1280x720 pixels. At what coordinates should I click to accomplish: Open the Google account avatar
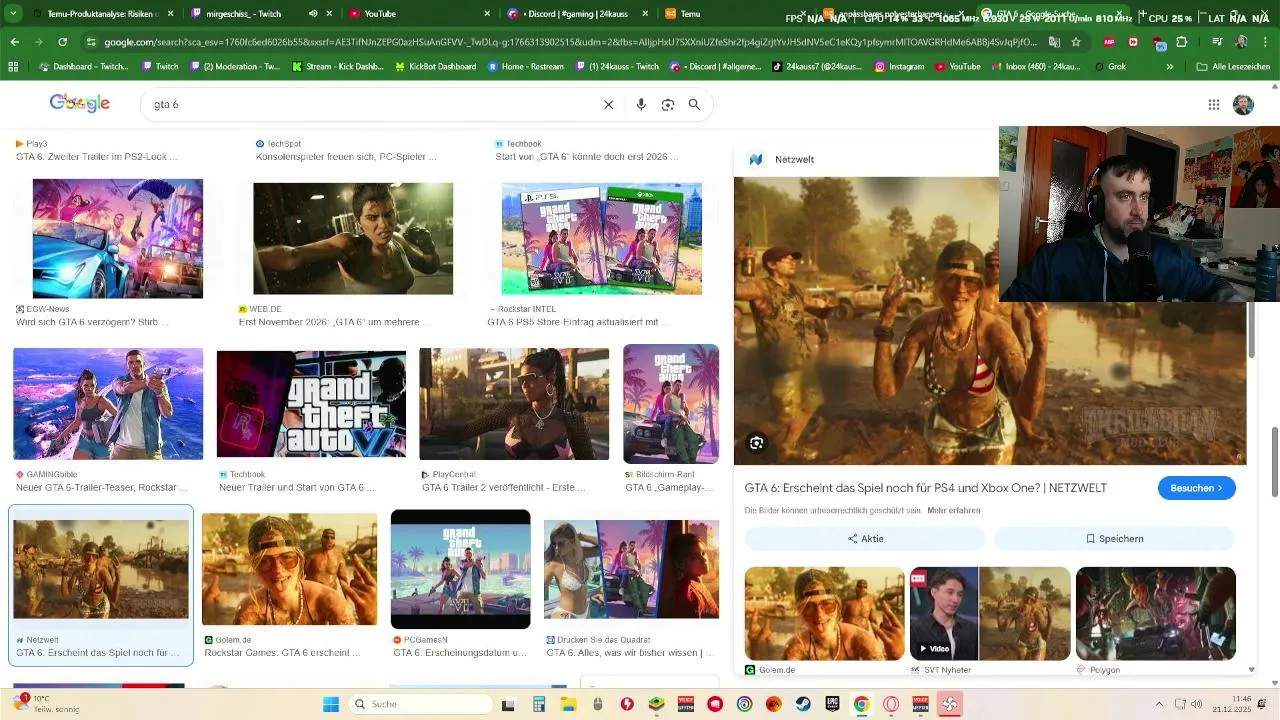(1243, 105)
